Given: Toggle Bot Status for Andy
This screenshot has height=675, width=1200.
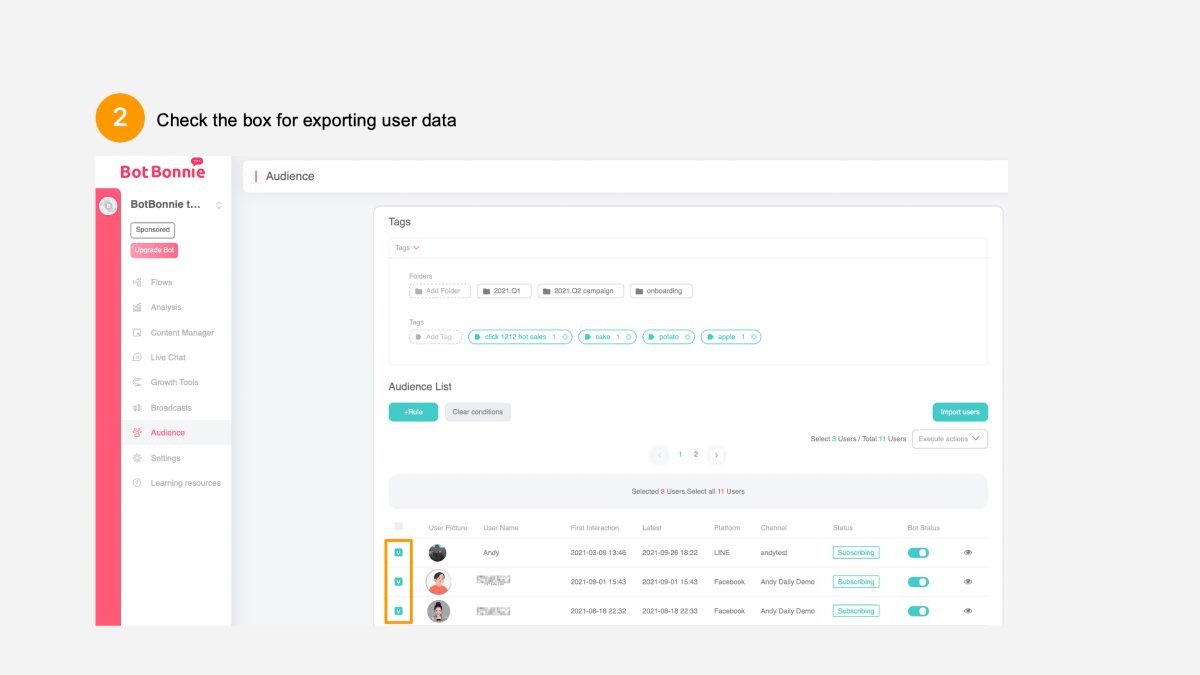Looking at the screenshot, I should click(918, 552).
